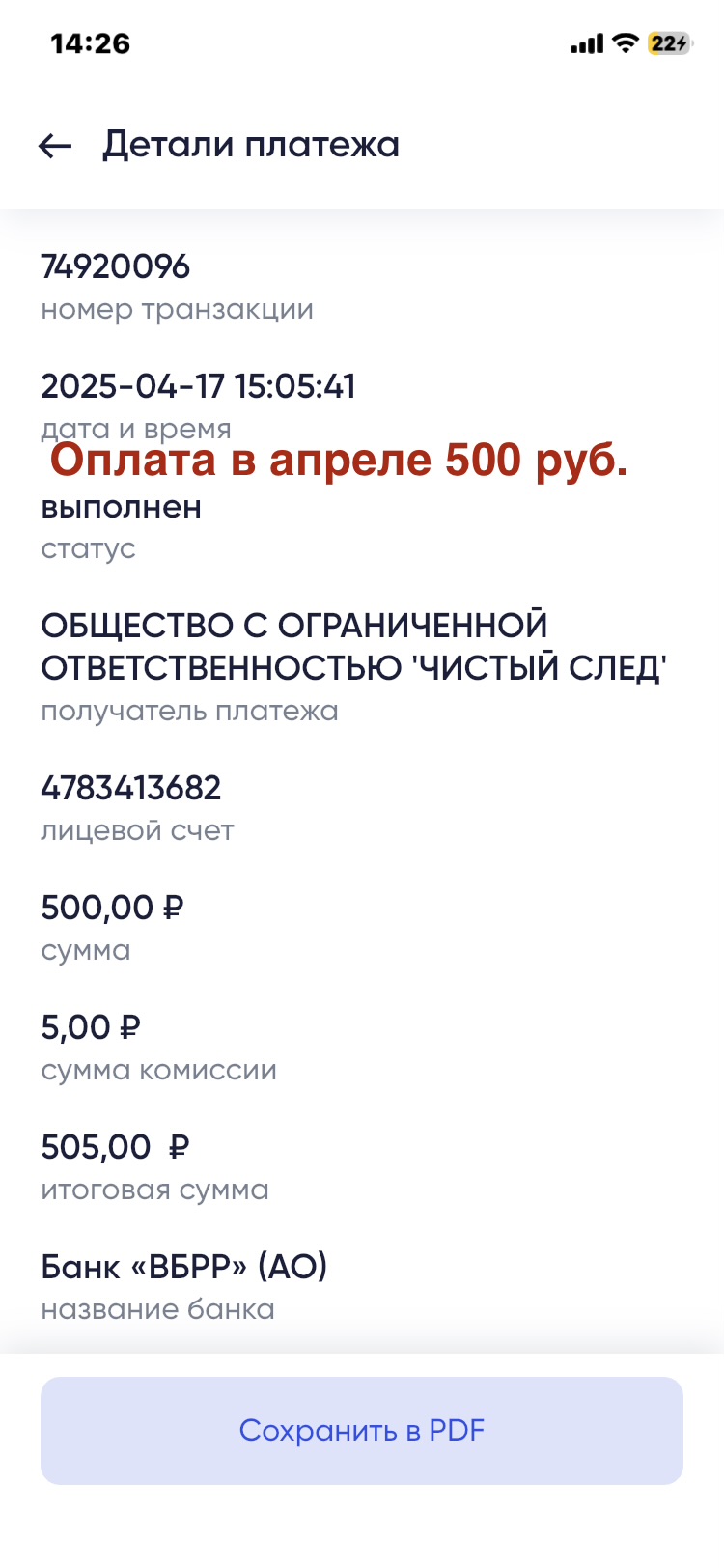Tap the 505,00 ₽ total amount
This screenshot has height=1568, width=724.
[x=115, y=1147]
